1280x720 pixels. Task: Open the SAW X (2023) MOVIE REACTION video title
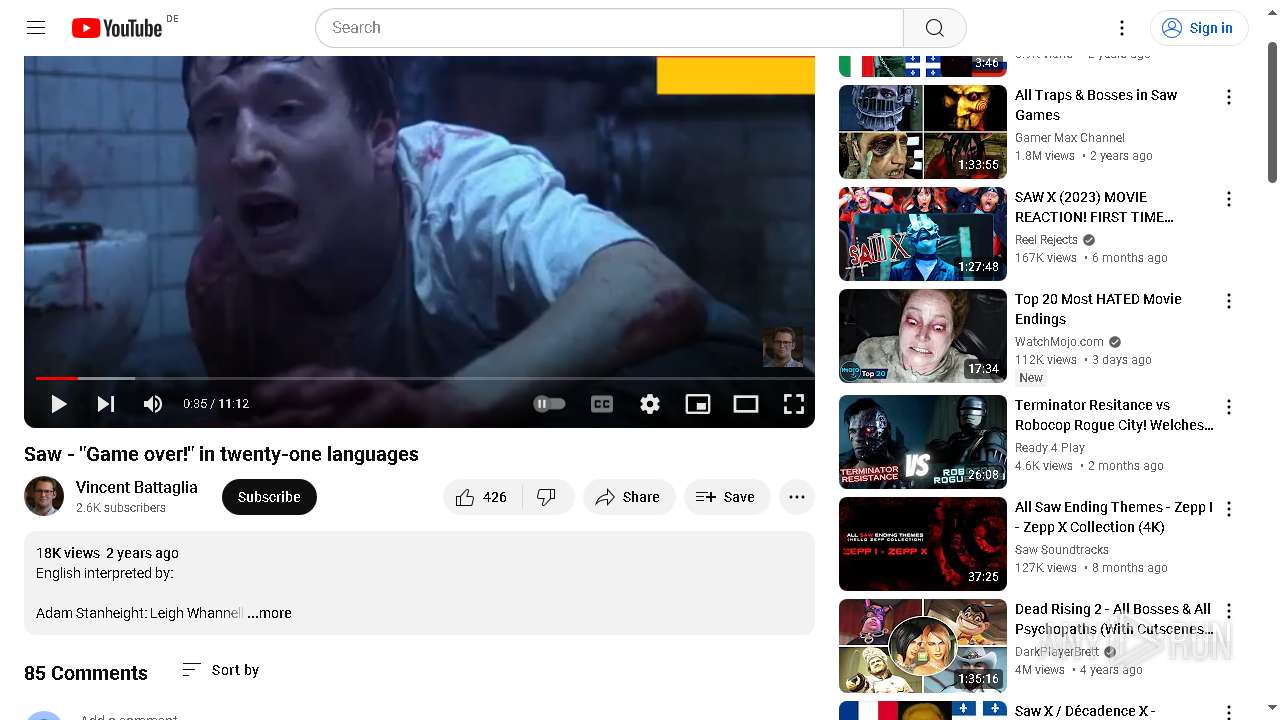coord(1095,207)
